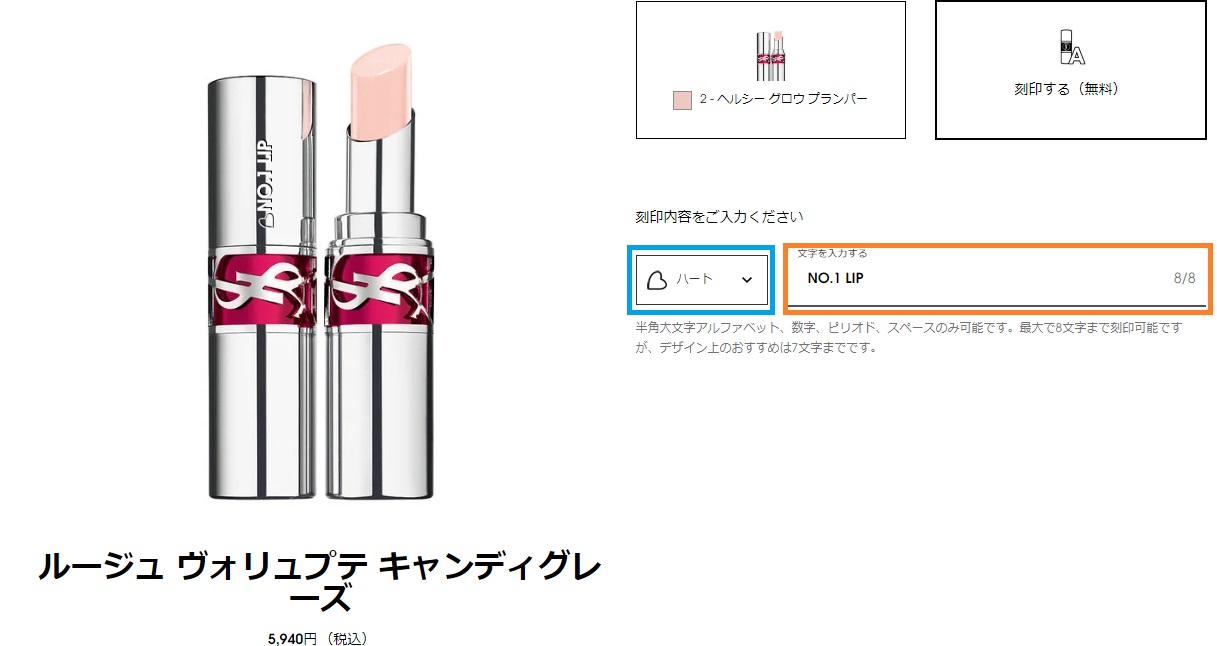Click the 8/8 character counter

(x=1184, y=279)
